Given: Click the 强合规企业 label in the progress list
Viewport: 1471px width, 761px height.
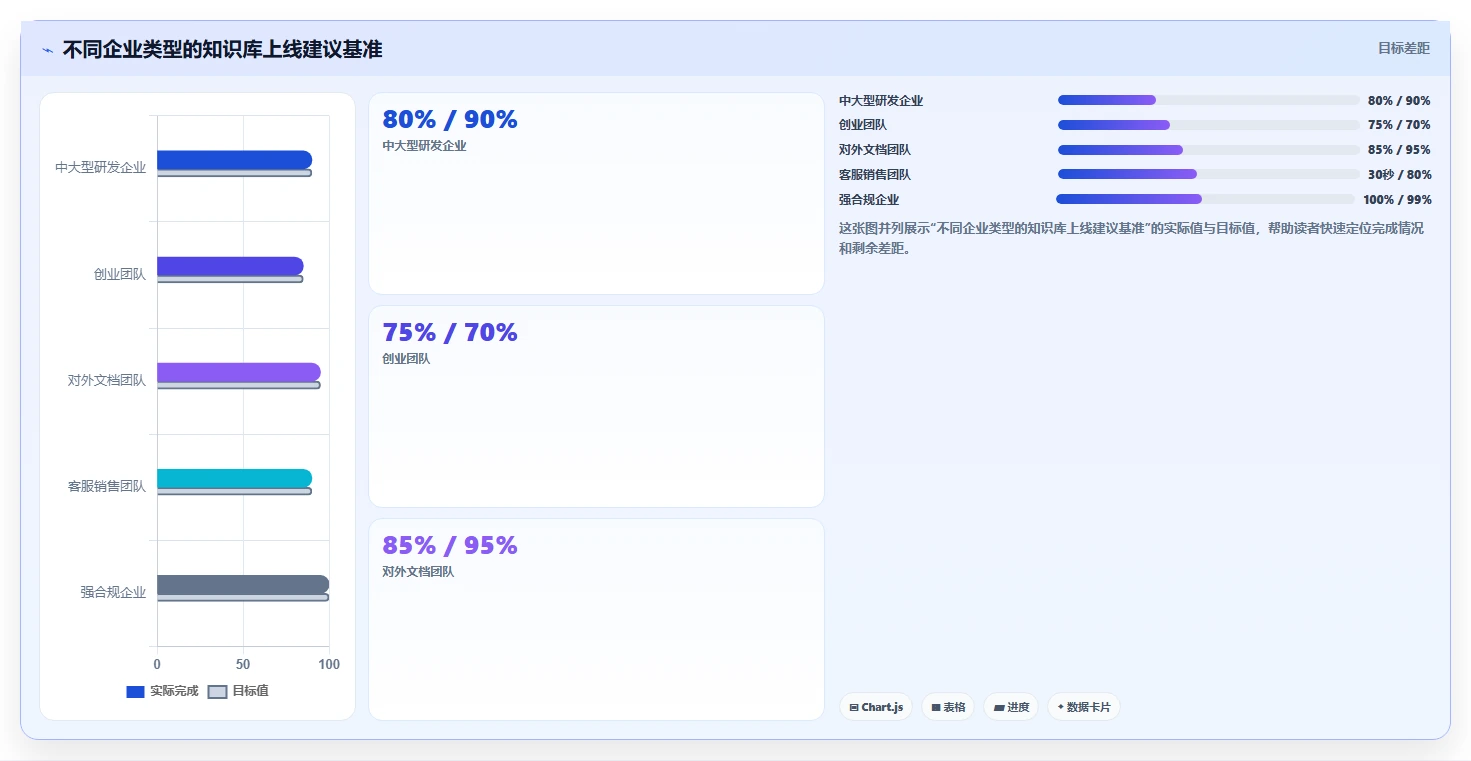Looking at the screenshot, I should [869, 199].
